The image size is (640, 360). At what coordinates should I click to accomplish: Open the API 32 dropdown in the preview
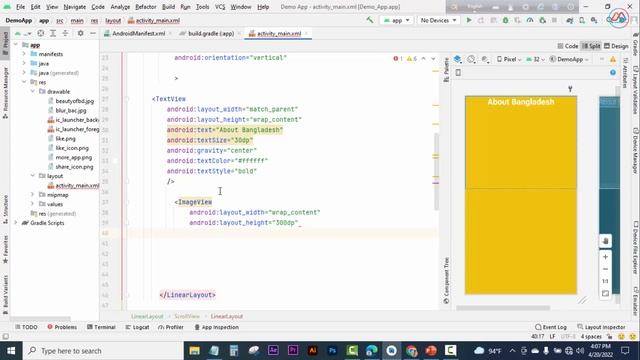point(536,59)
